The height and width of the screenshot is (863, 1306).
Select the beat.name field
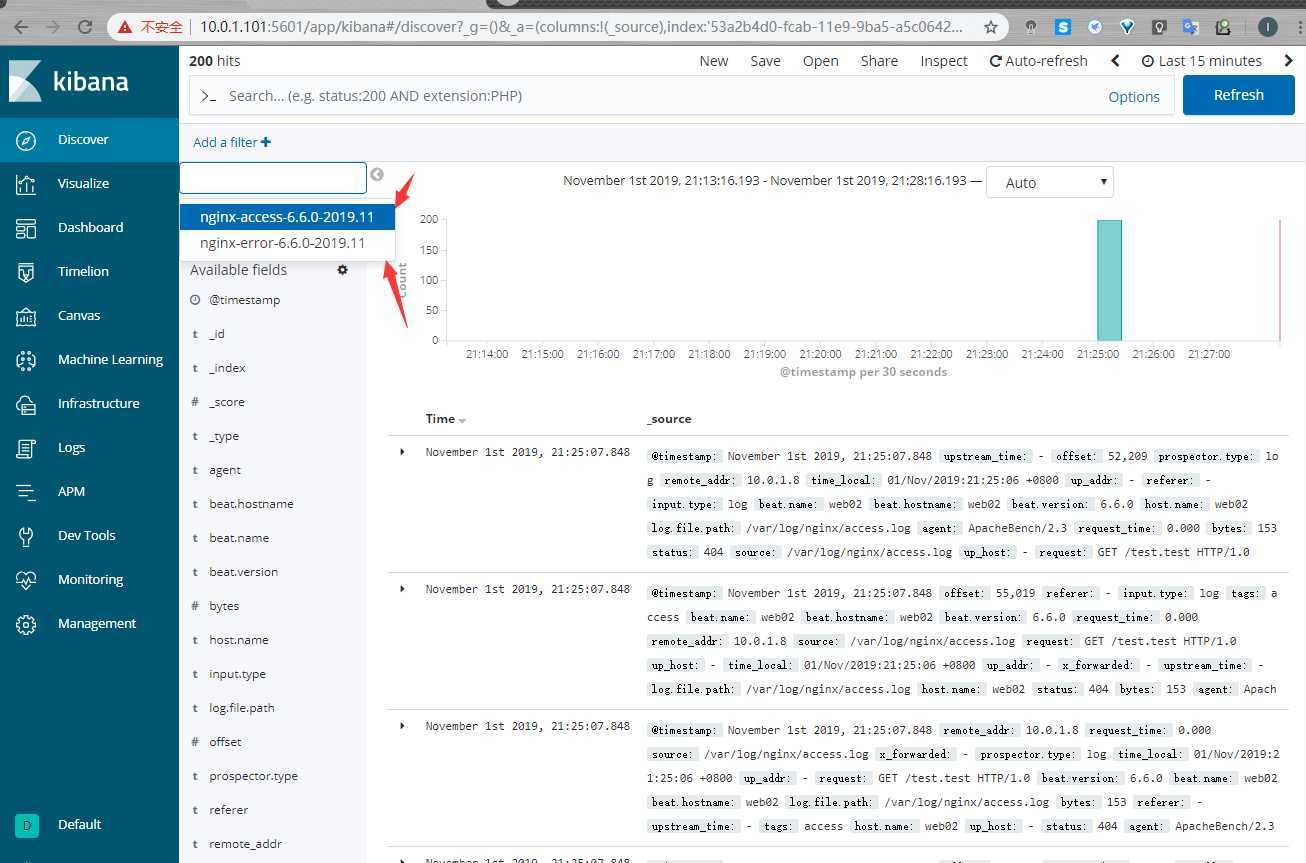click(239, 538)
